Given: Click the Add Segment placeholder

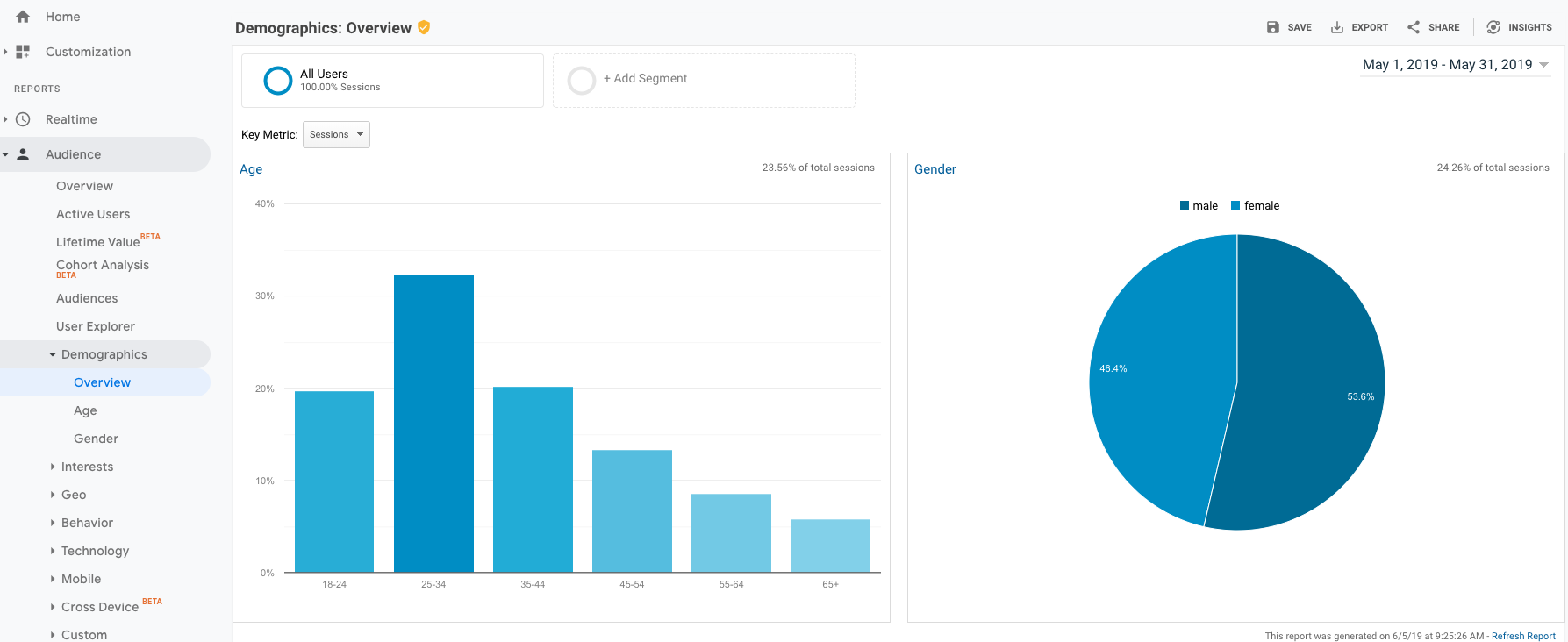Looking at the screenshot, I should coord(645,79).
